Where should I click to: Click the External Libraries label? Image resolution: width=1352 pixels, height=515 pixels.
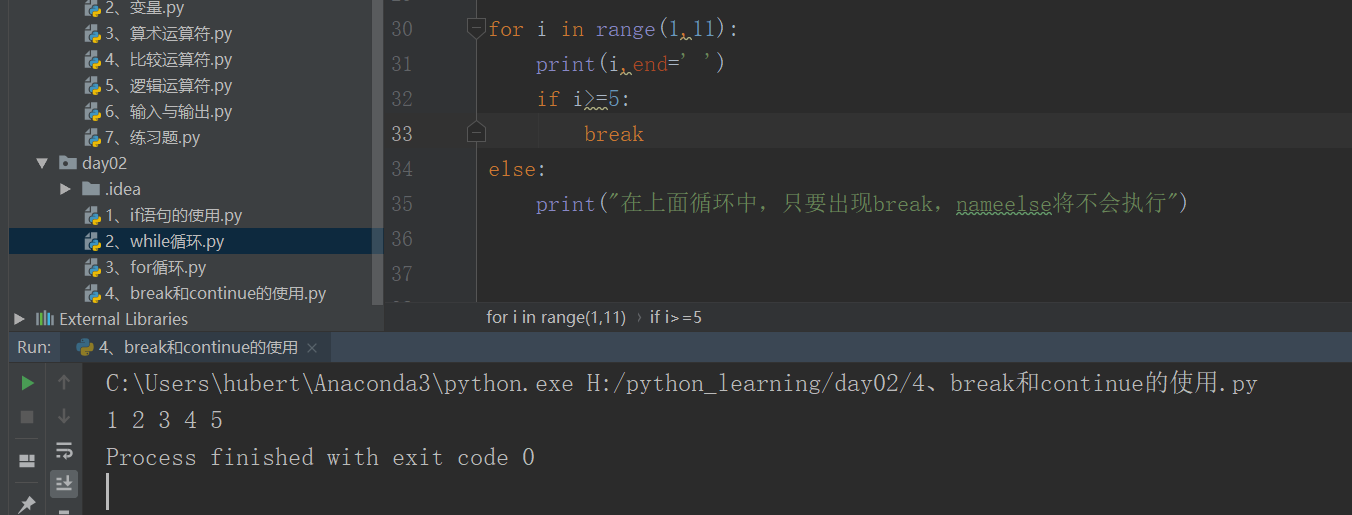(x=123, y=319)
